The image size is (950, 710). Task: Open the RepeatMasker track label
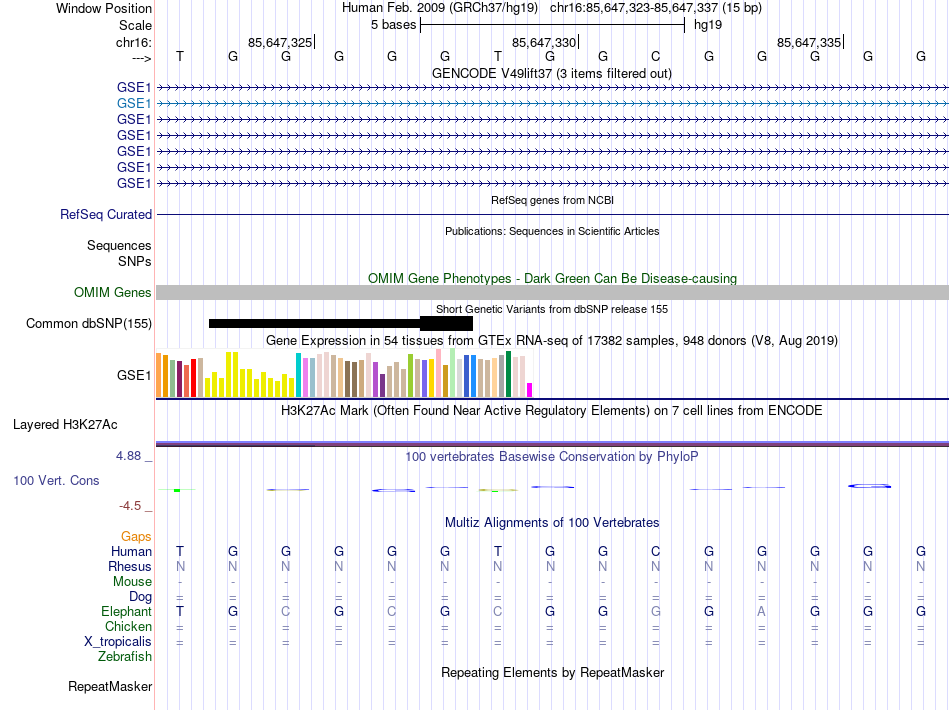tap(110, 687)
